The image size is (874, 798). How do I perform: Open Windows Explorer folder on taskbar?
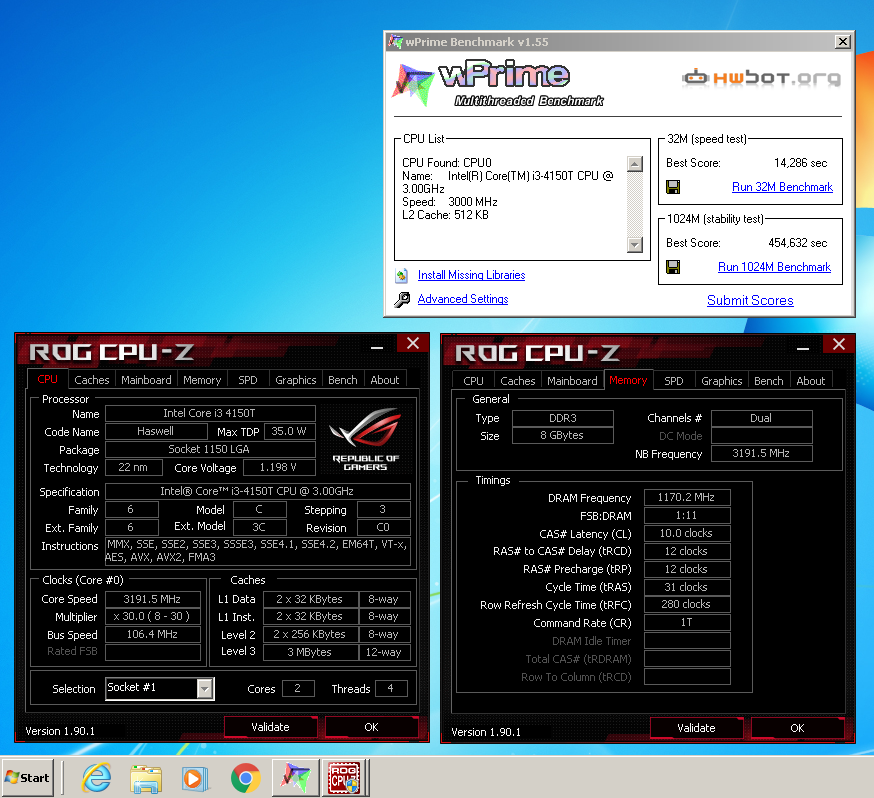(146, 778)
